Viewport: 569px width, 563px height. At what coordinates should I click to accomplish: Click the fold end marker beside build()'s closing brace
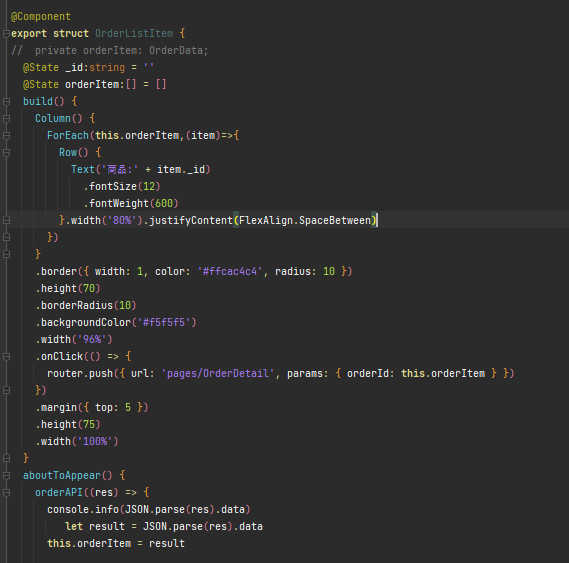[x=6, y=458]
